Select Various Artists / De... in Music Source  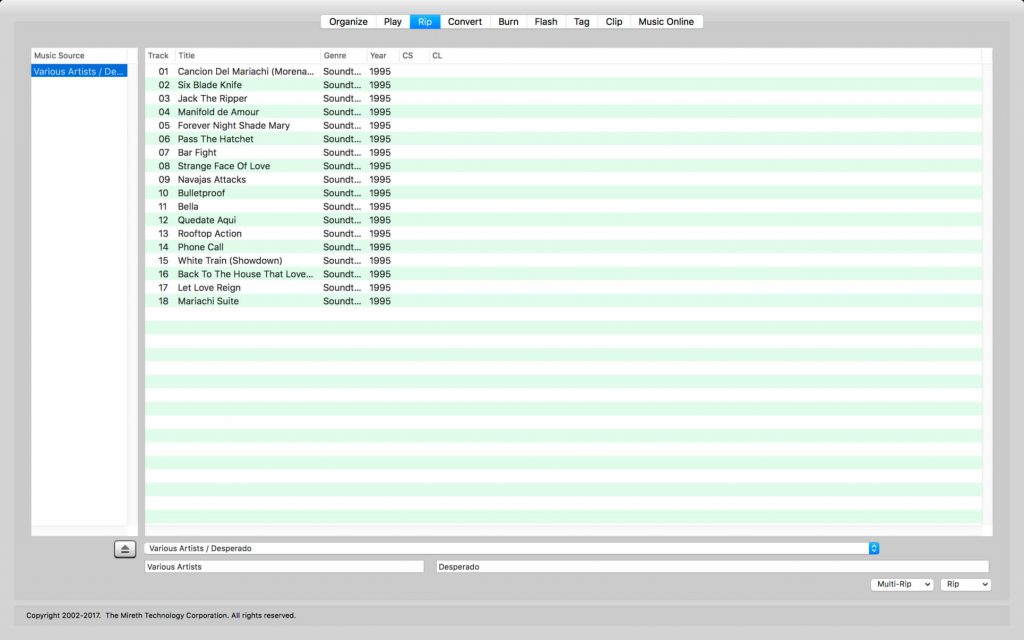pos(80,71)
